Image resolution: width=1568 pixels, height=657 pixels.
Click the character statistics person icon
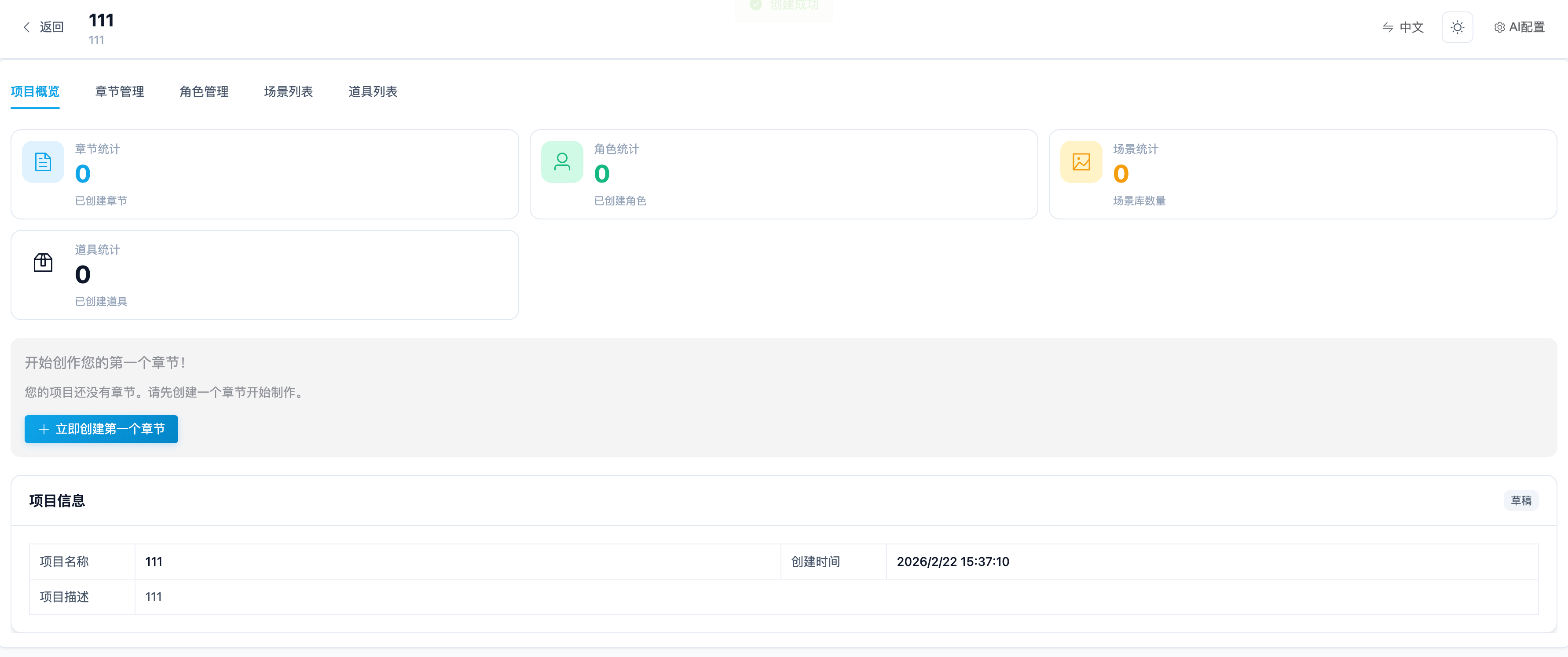562,162
